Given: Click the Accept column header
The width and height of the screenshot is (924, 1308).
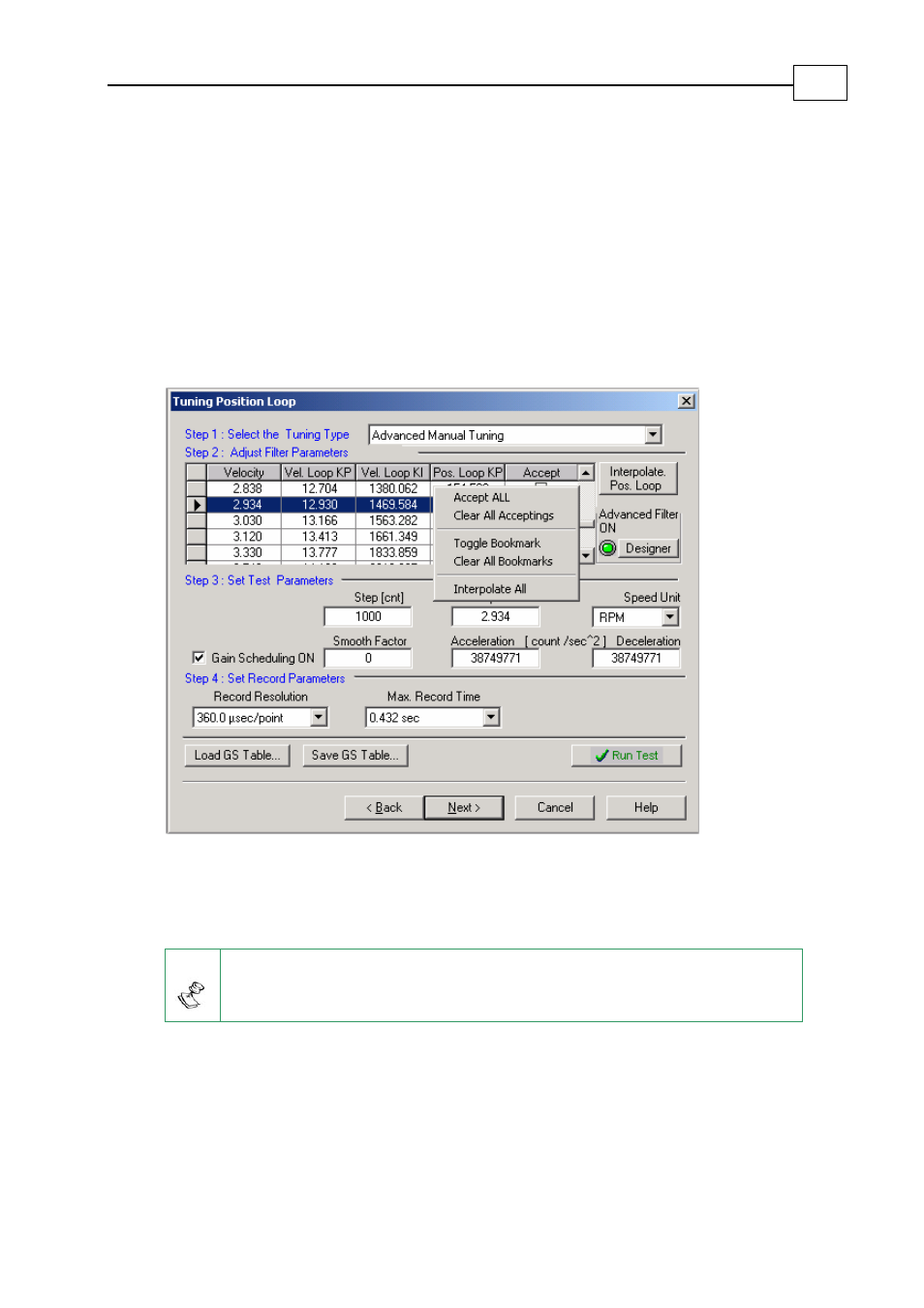Looking at the screenshot, I should click(541, 473).
